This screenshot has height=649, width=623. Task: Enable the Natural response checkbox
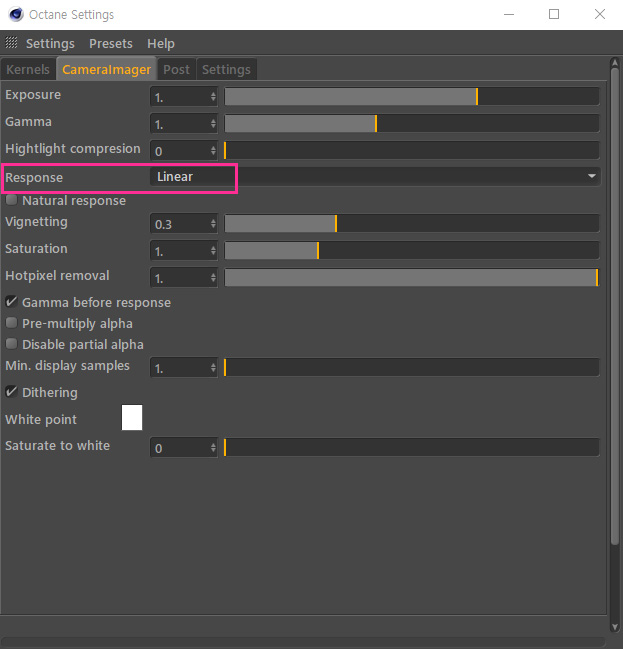[x=11, y=200]
